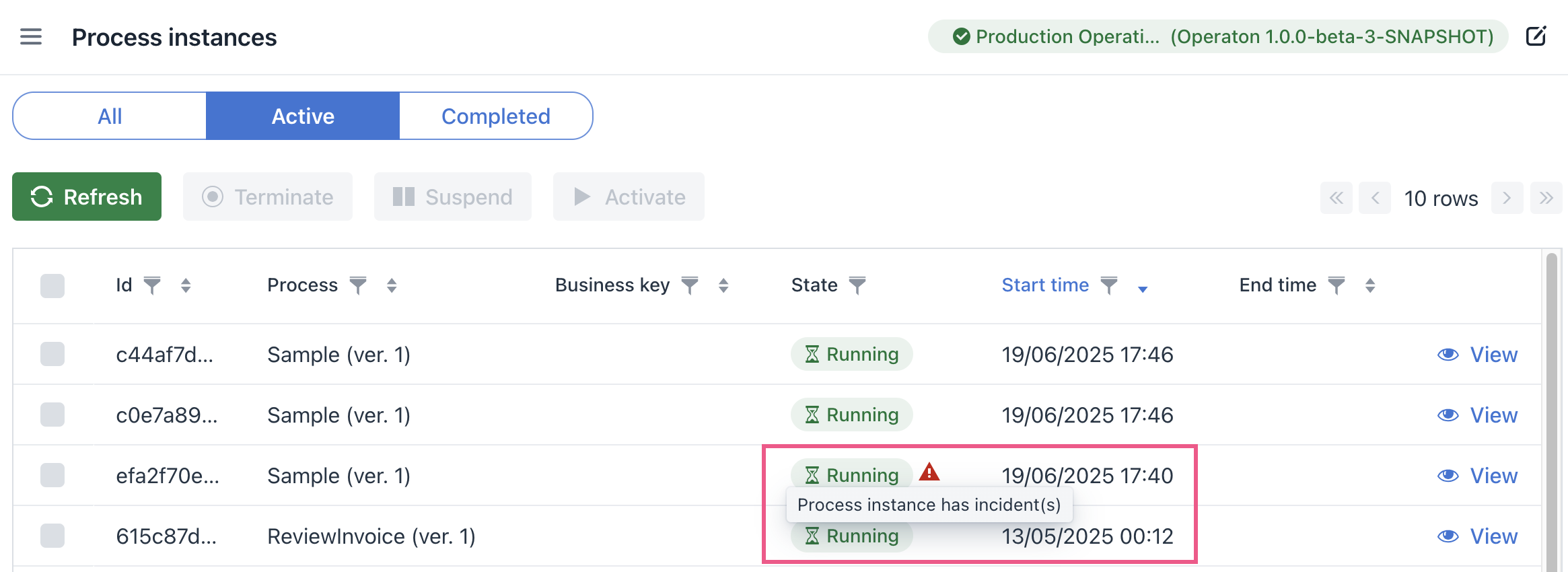Sort by the Id column
The image size is (1568, 572).
186,285
